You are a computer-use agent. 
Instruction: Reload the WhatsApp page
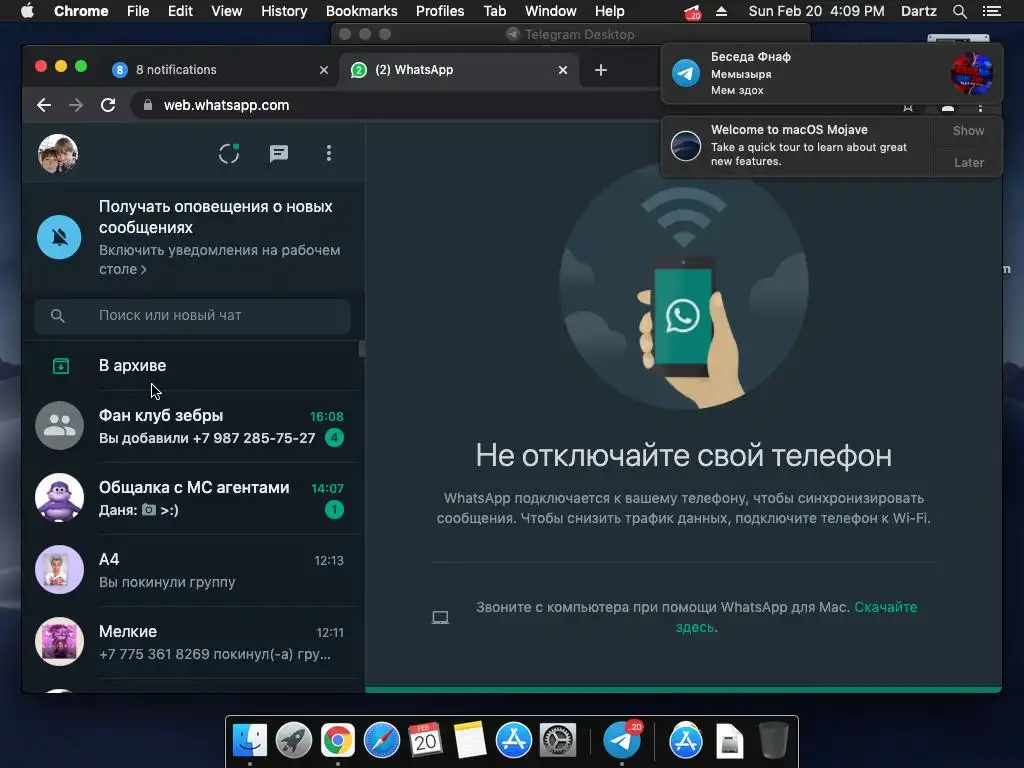click(x=108, y=105)
